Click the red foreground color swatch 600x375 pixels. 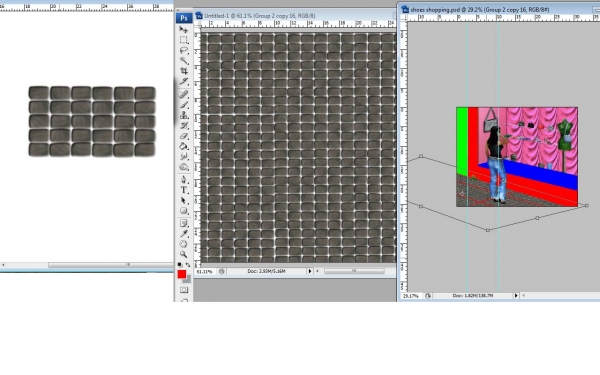[x=182, y=274]
